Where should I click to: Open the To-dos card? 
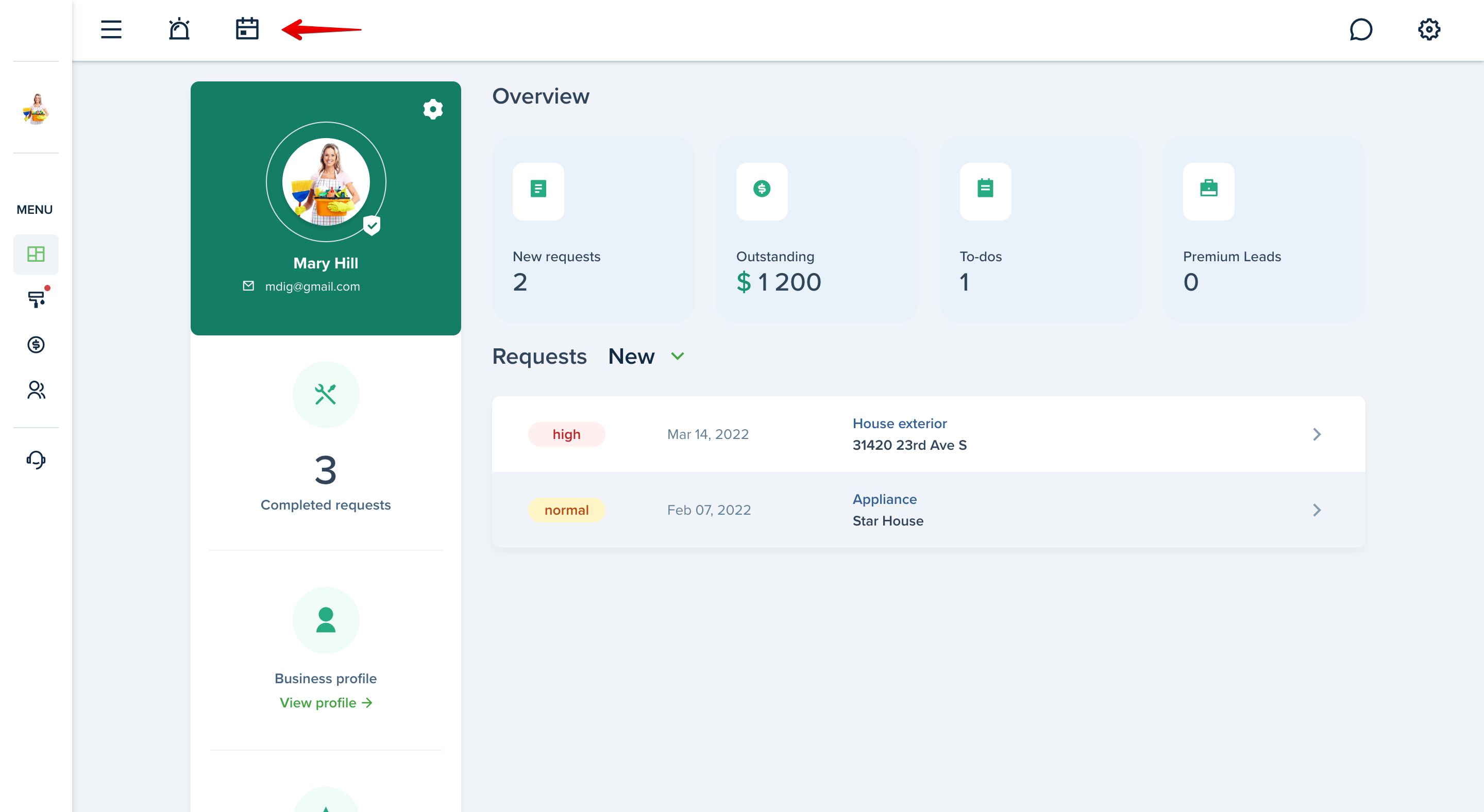(1040, 229)
